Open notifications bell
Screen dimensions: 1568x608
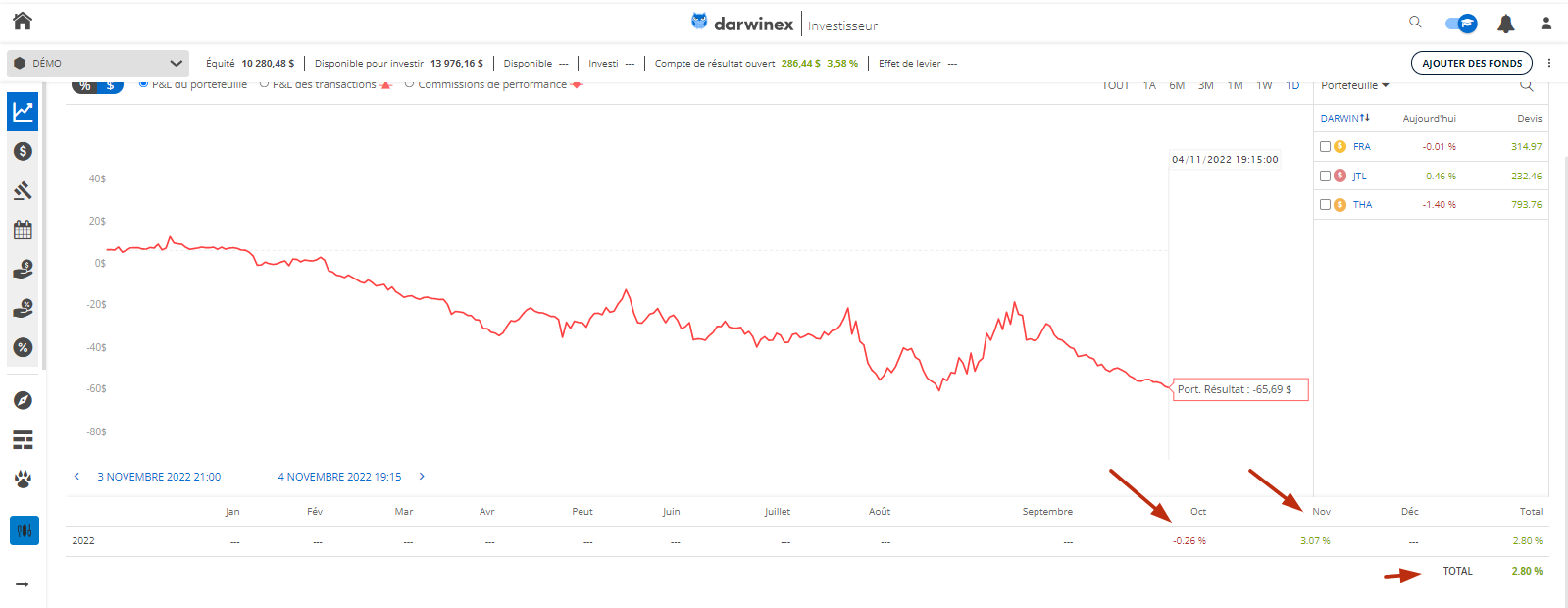point(1506,24)
